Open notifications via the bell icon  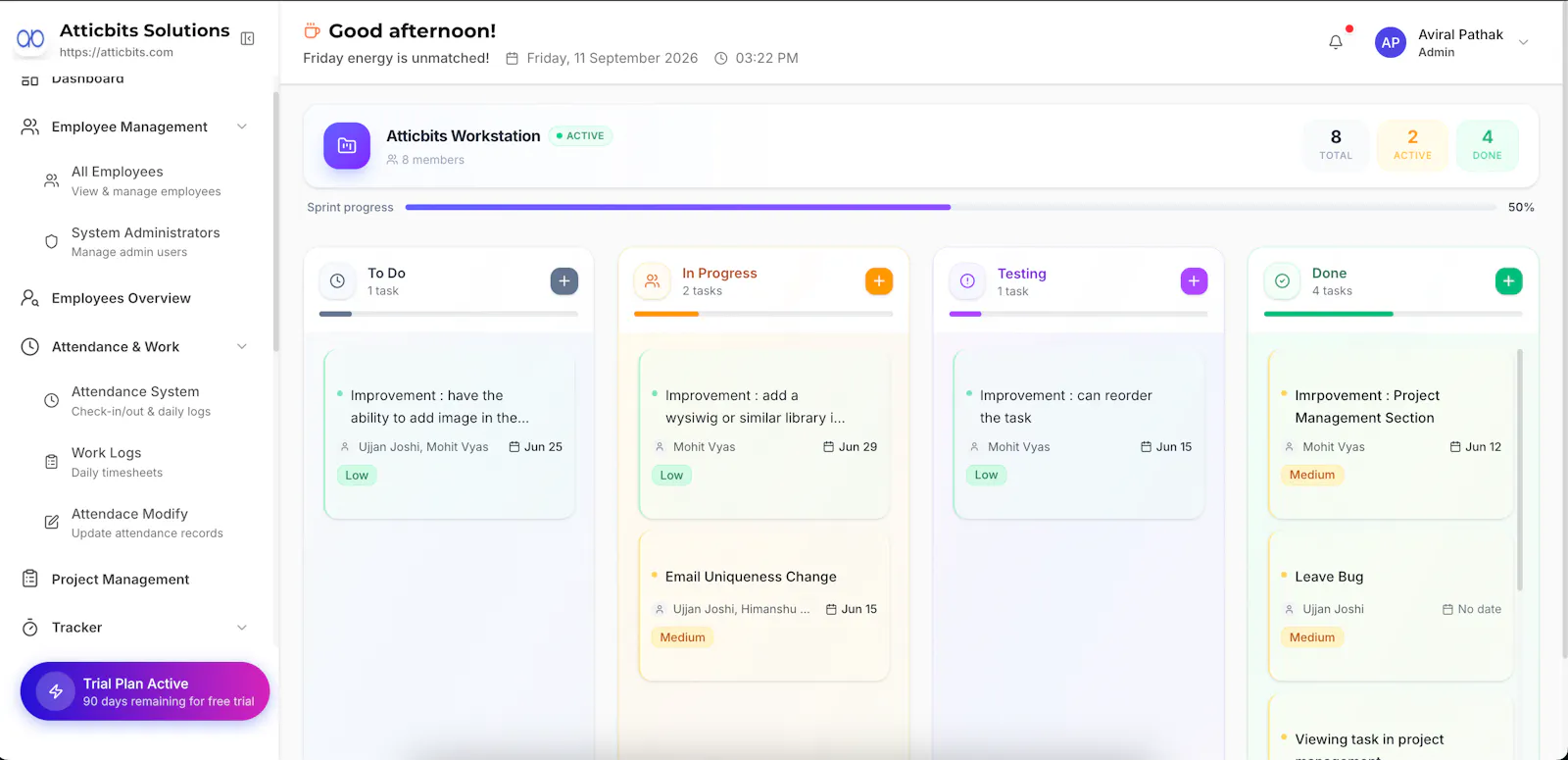pyautogui.click(x=1336, y=42)
